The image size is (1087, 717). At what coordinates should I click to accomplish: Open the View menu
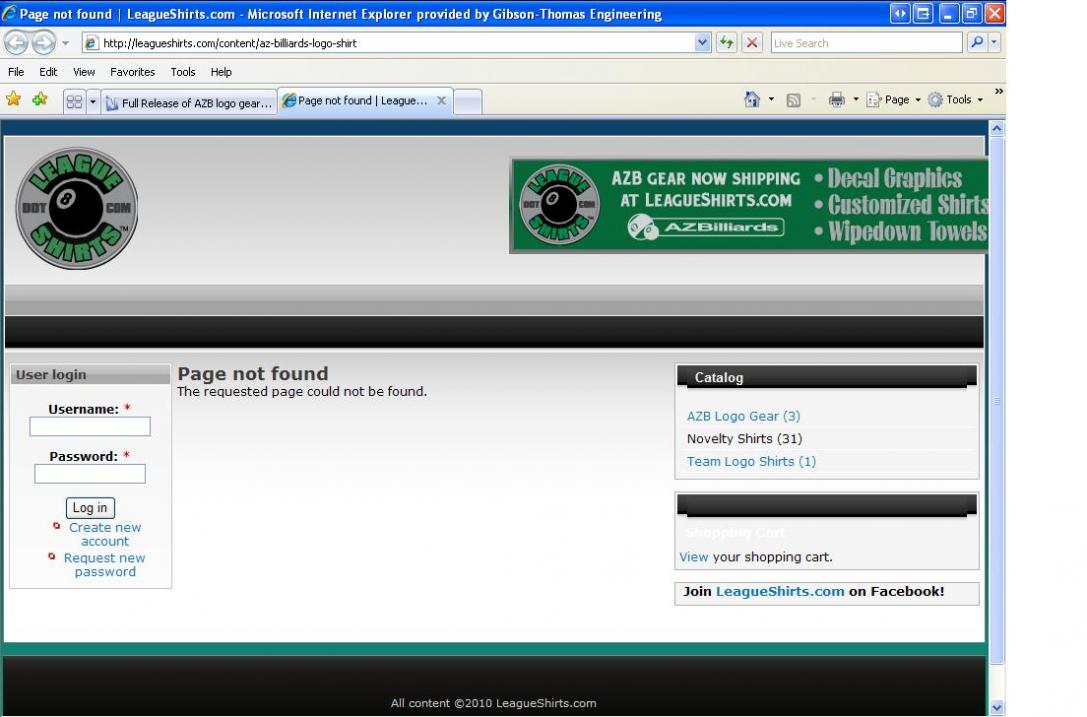pos(84,72)
